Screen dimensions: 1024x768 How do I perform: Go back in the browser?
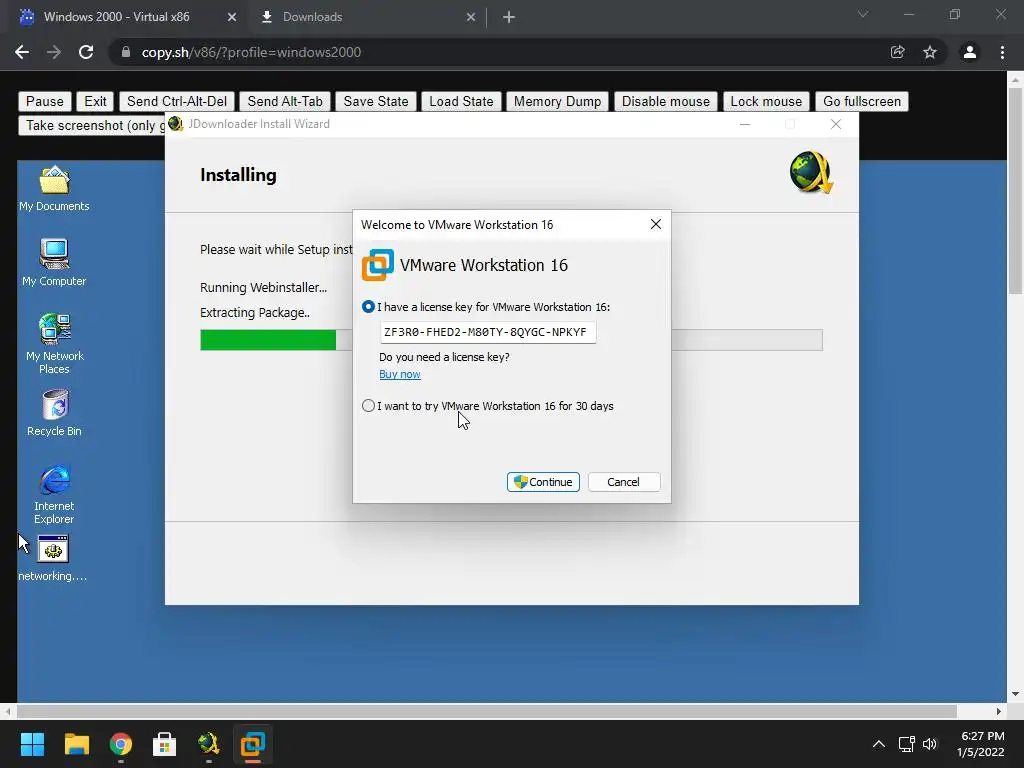tap(22, 52)
